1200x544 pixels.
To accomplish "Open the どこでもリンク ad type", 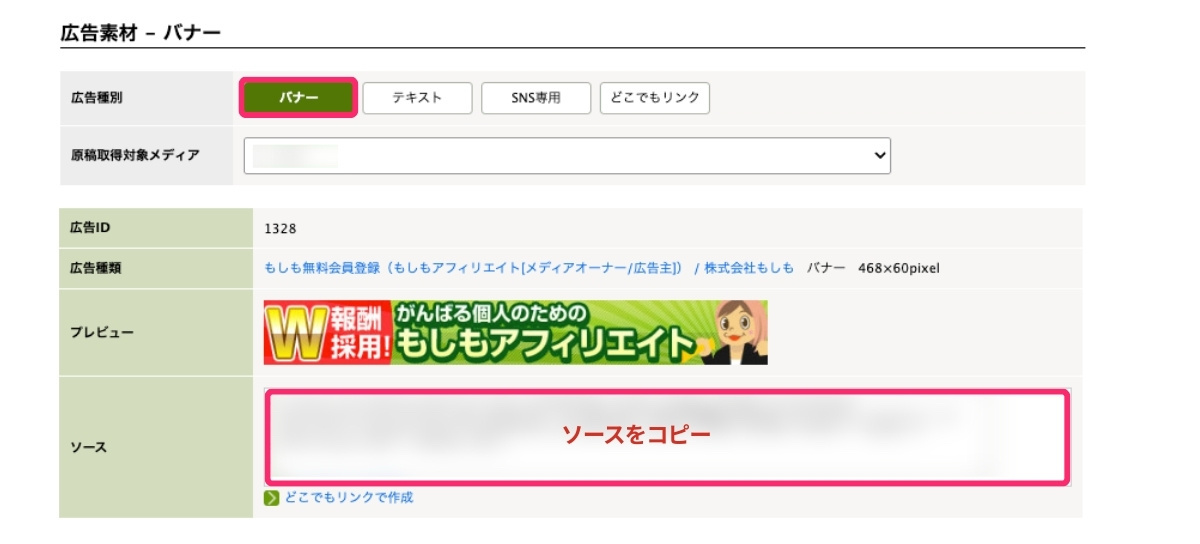I will point(655,98).
